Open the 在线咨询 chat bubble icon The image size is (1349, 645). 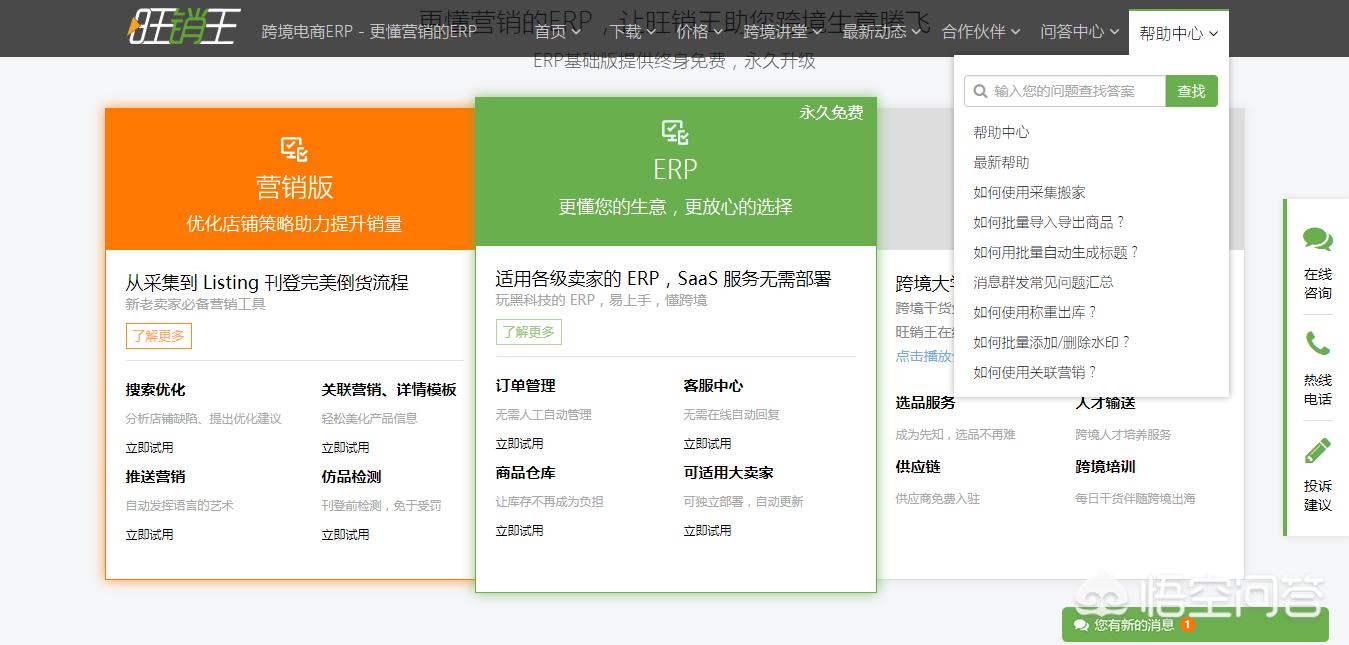[x=1318, y=240]
